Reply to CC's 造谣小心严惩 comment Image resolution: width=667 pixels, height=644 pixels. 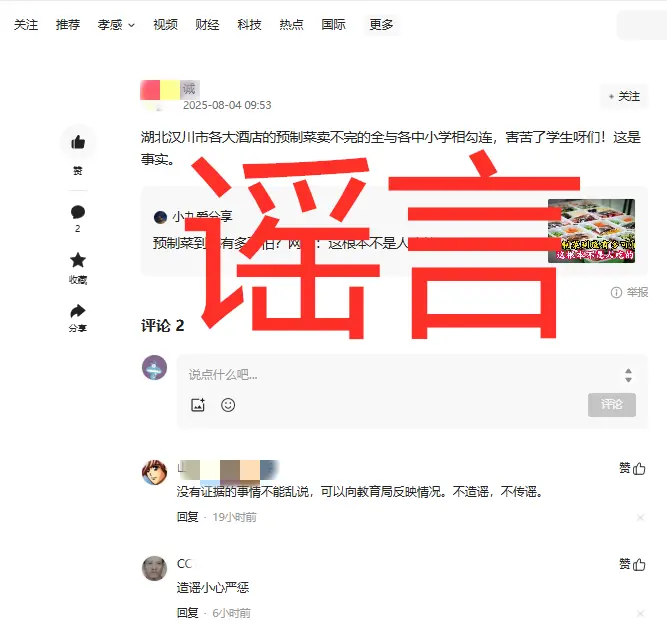tap(188, 613)
